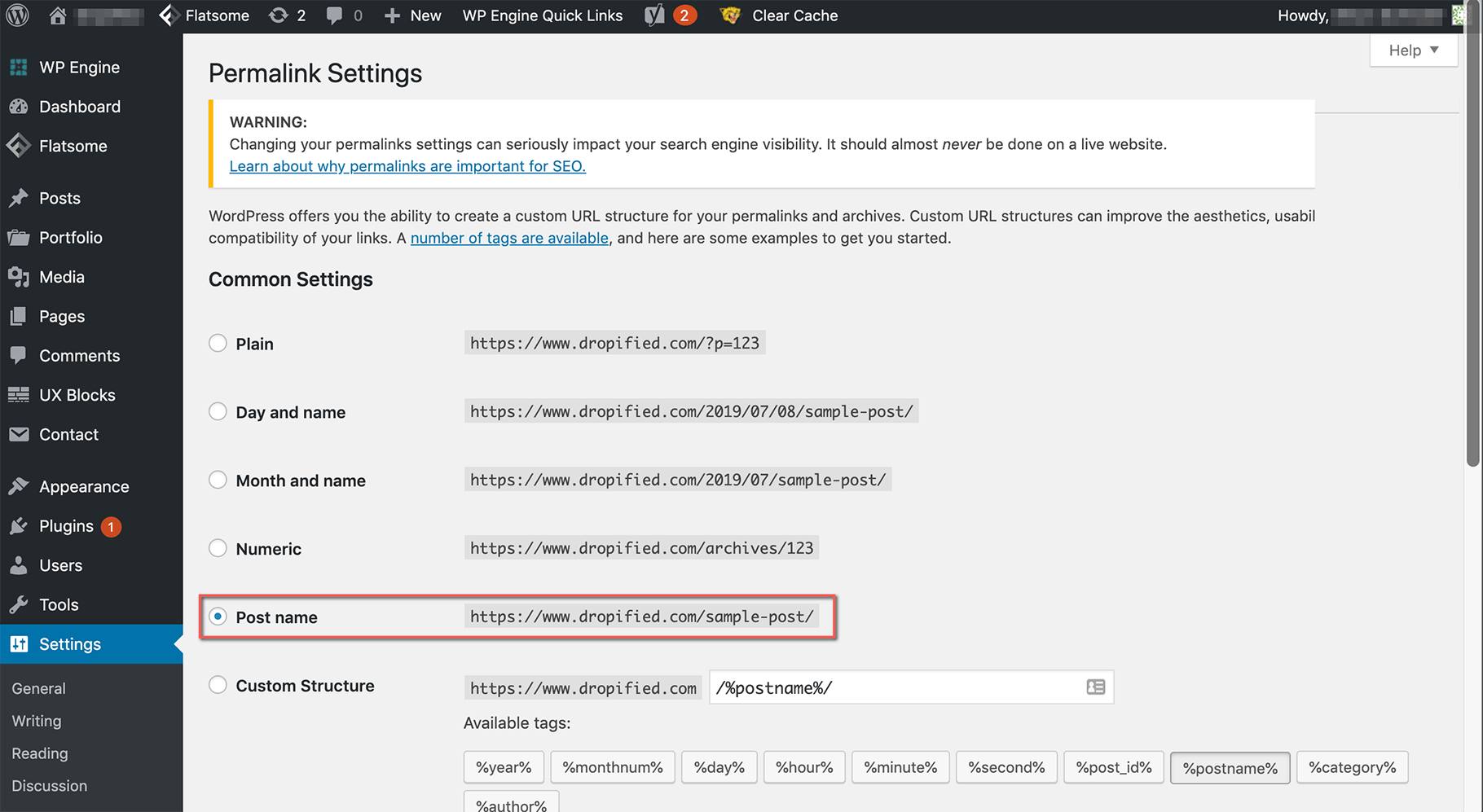This screenshot has height=812, width=1483.
Task: Click the Contact envelope icon
Action: (19, 434)
